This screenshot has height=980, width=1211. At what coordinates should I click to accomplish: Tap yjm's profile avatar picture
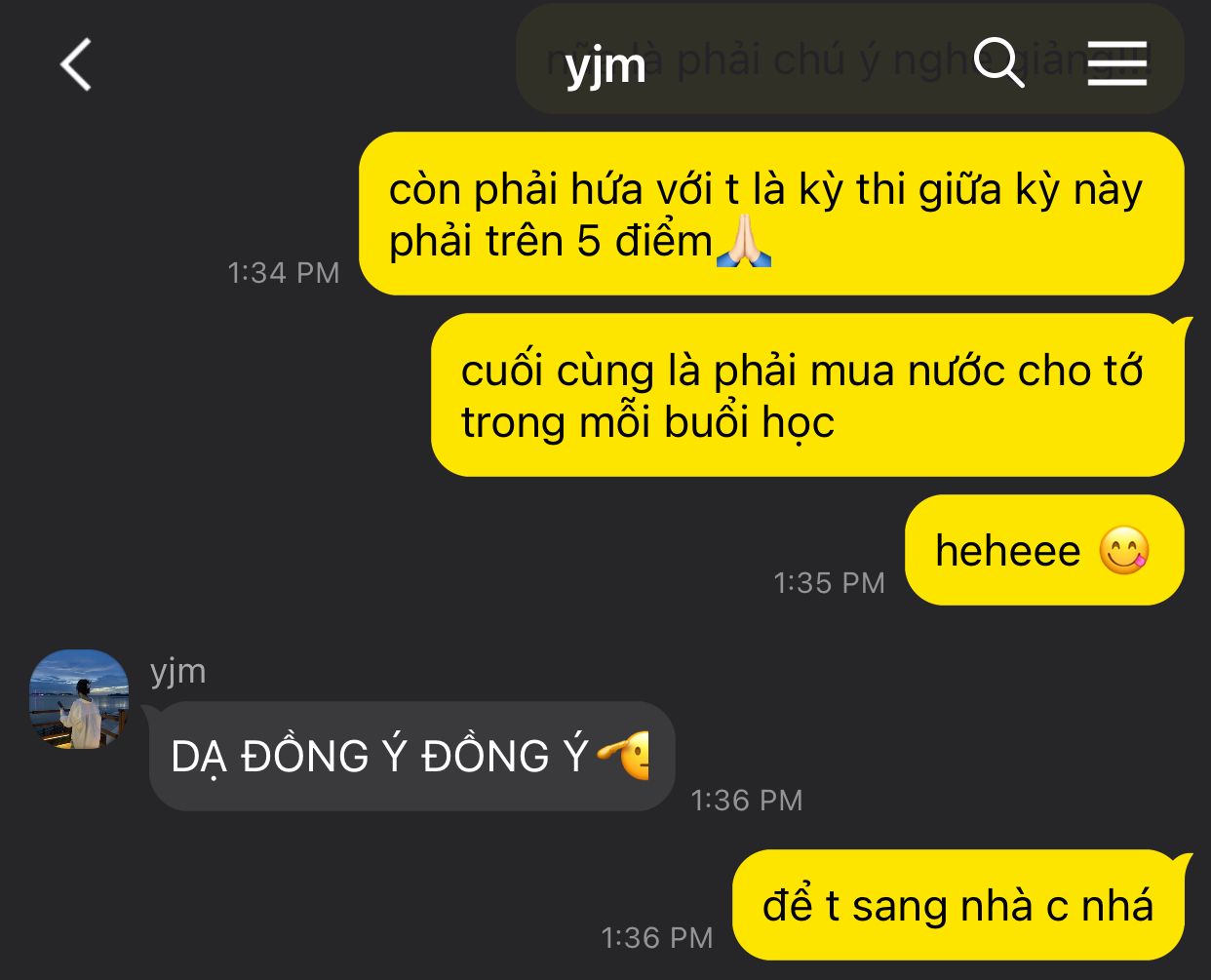click(79, 699)
